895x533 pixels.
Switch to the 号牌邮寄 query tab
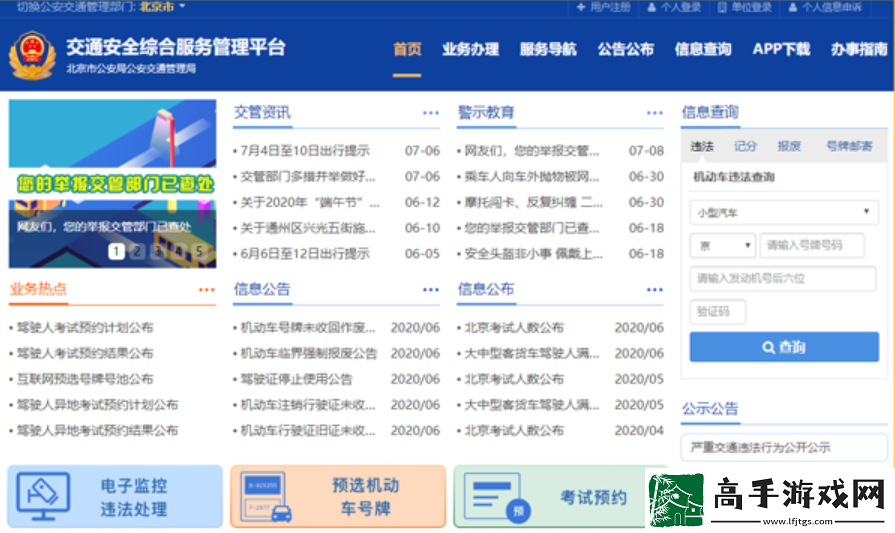coord(849,146)
